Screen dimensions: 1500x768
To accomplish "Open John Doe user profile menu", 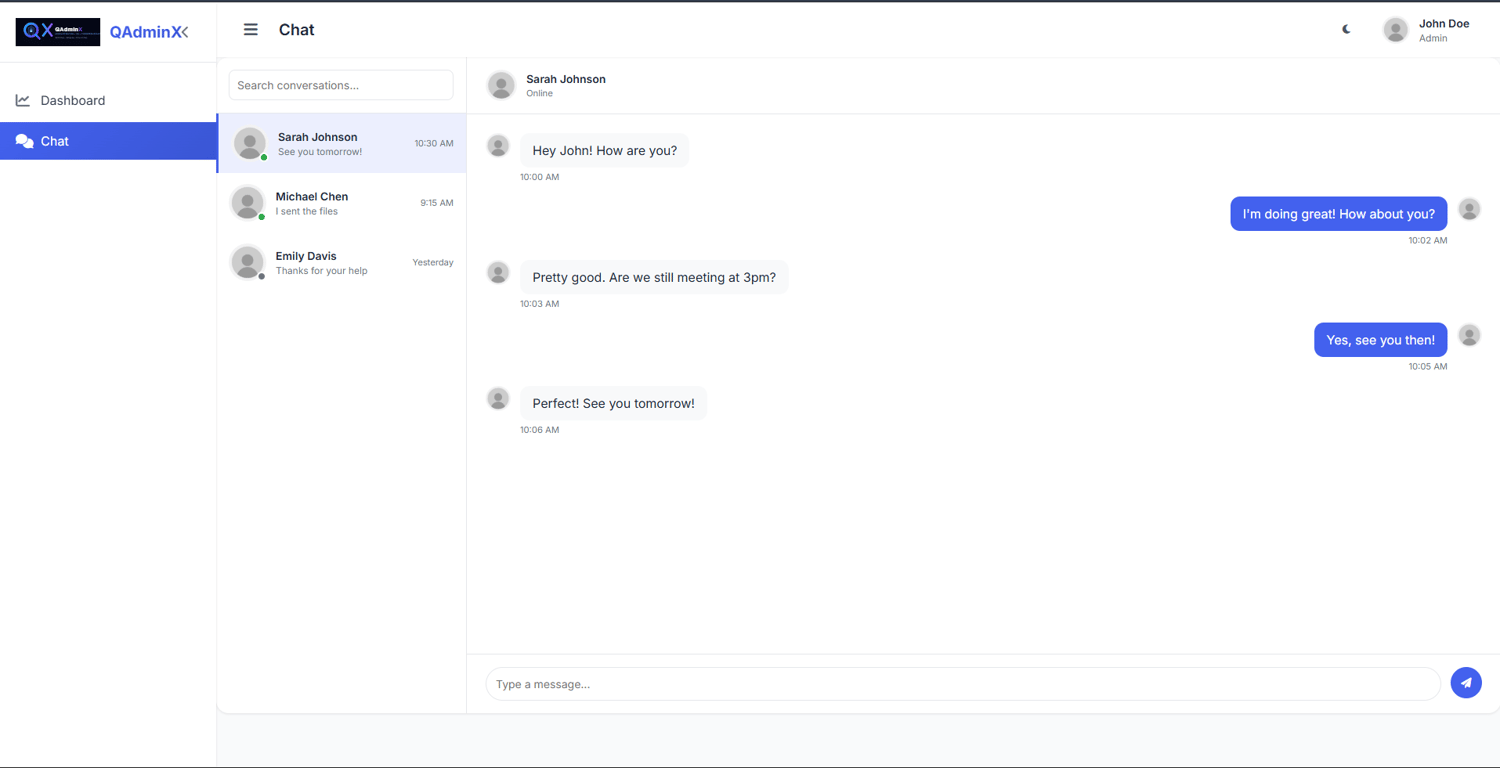I will coord(1427,30).
